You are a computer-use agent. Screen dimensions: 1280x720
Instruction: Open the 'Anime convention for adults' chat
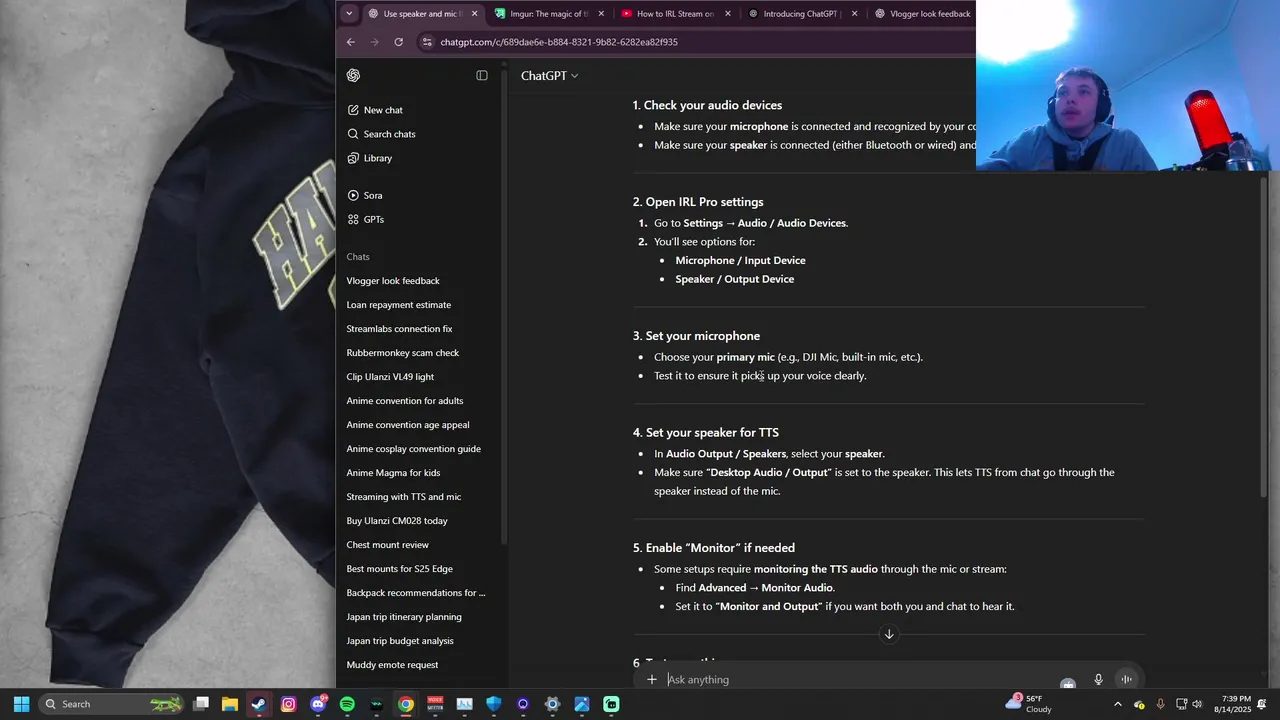(405, 401)
